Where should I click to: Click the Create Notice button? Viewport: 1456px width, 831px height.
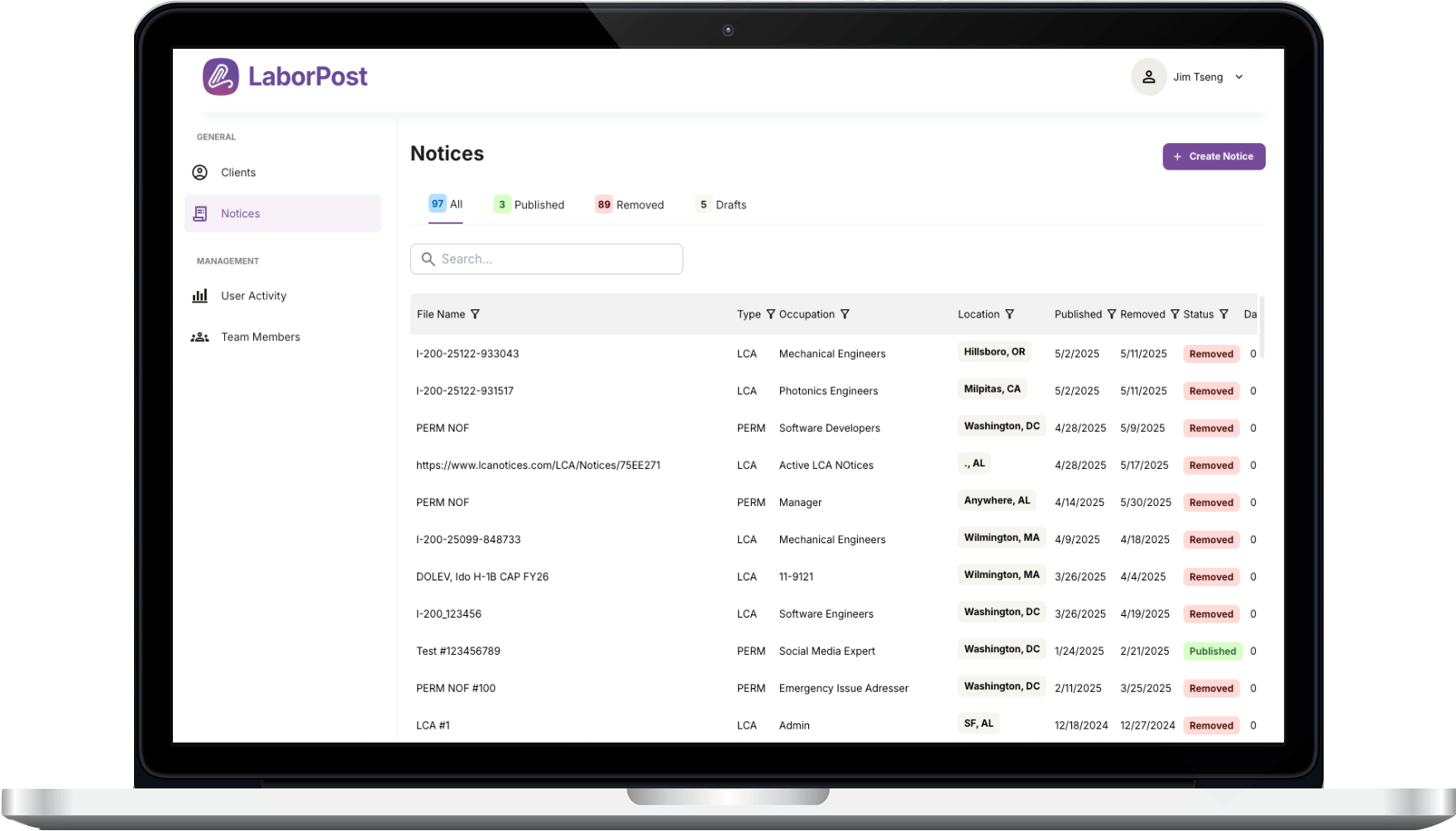[x=1214, y=156]
